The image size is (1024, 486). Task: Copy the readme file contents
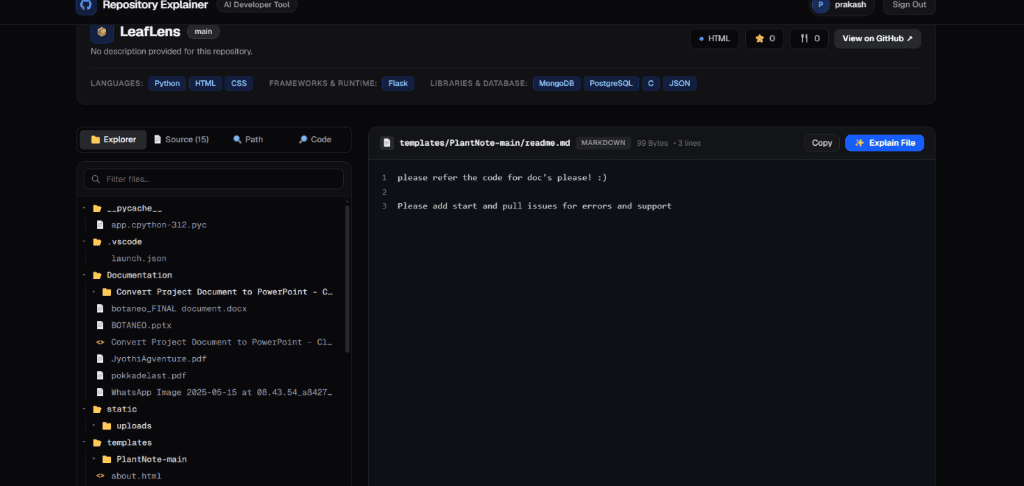click(822, 142)
